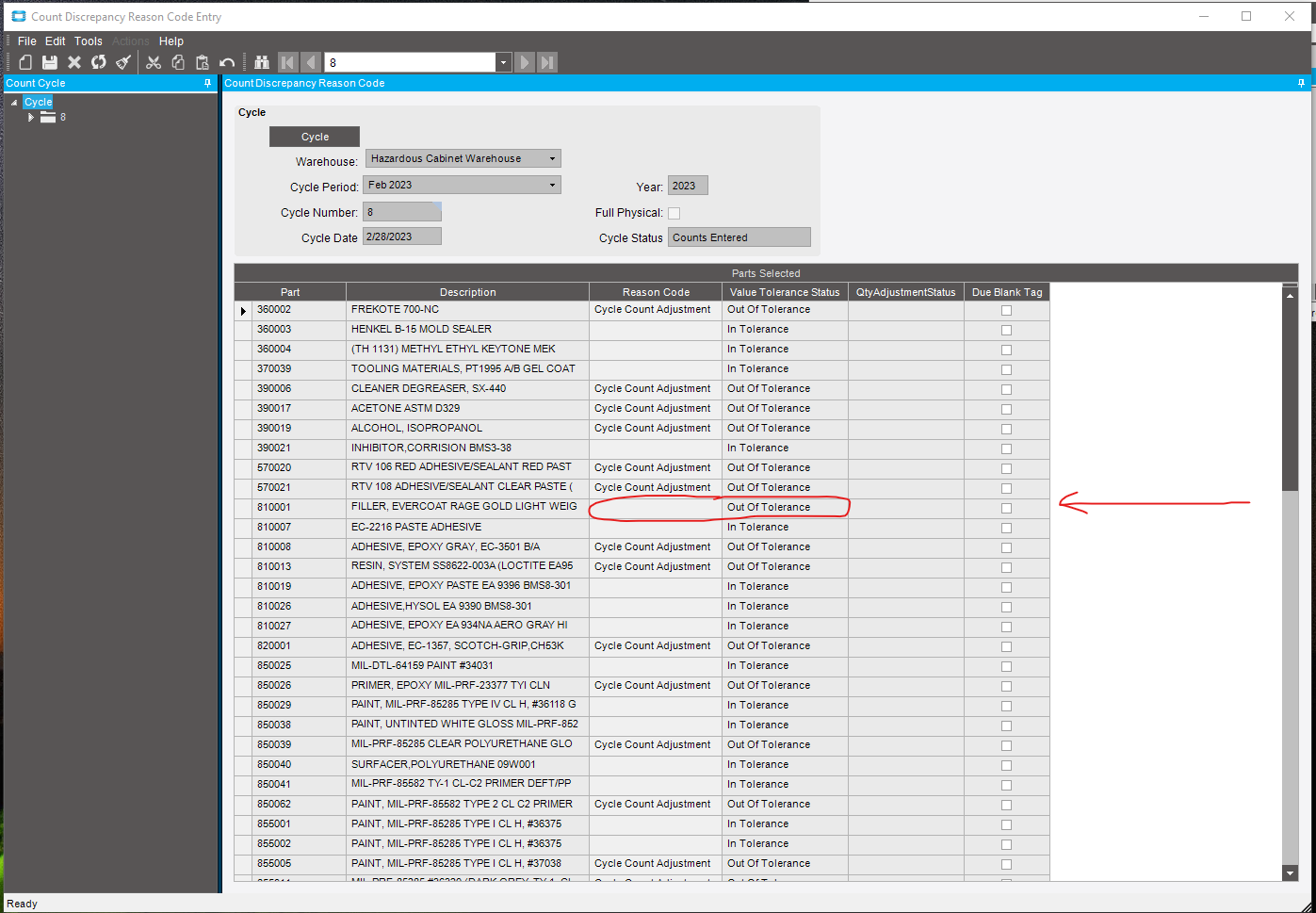Go to last record navigation icon
Image resolution: width=1316 pixels, height=913 pixels.
[547, 62]
